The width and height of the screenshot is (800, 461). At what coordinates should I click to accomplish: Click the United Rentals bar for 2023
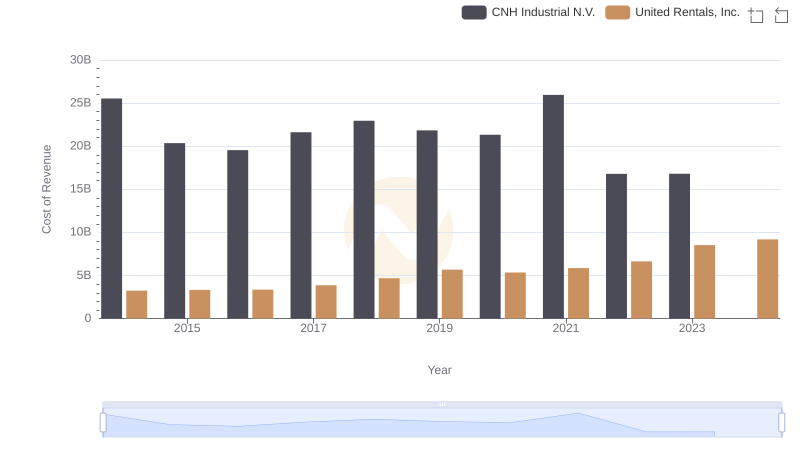(705, 281)
